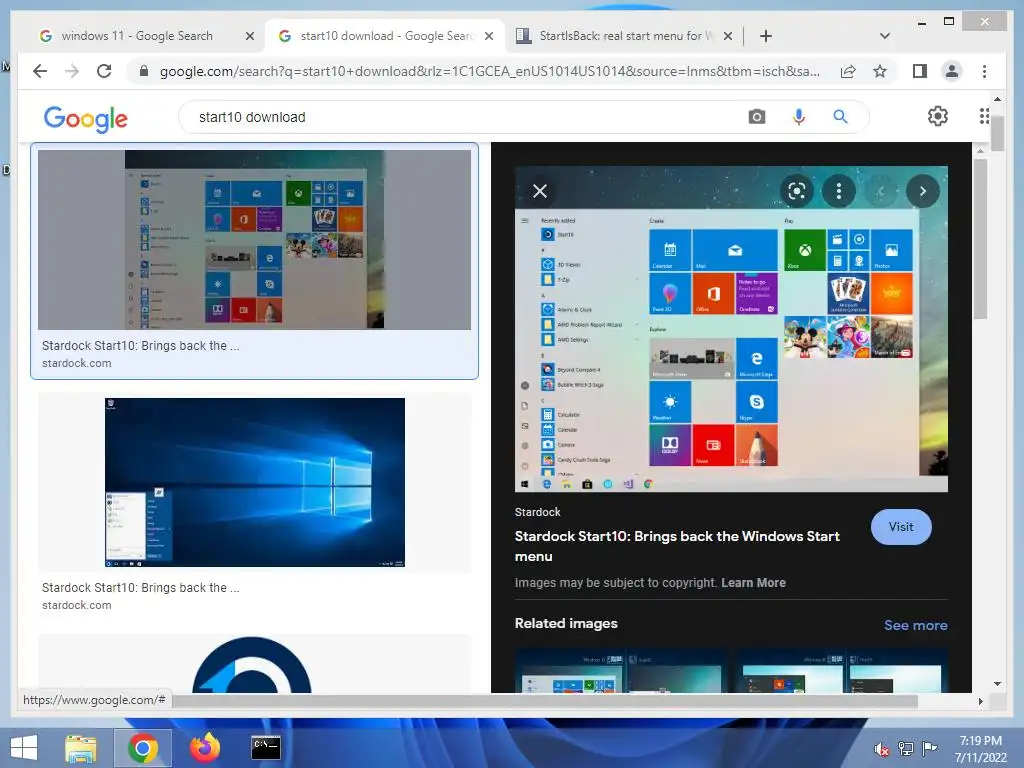Go to the previous preview image
The image size is (1024, 768).
[880, 191]
